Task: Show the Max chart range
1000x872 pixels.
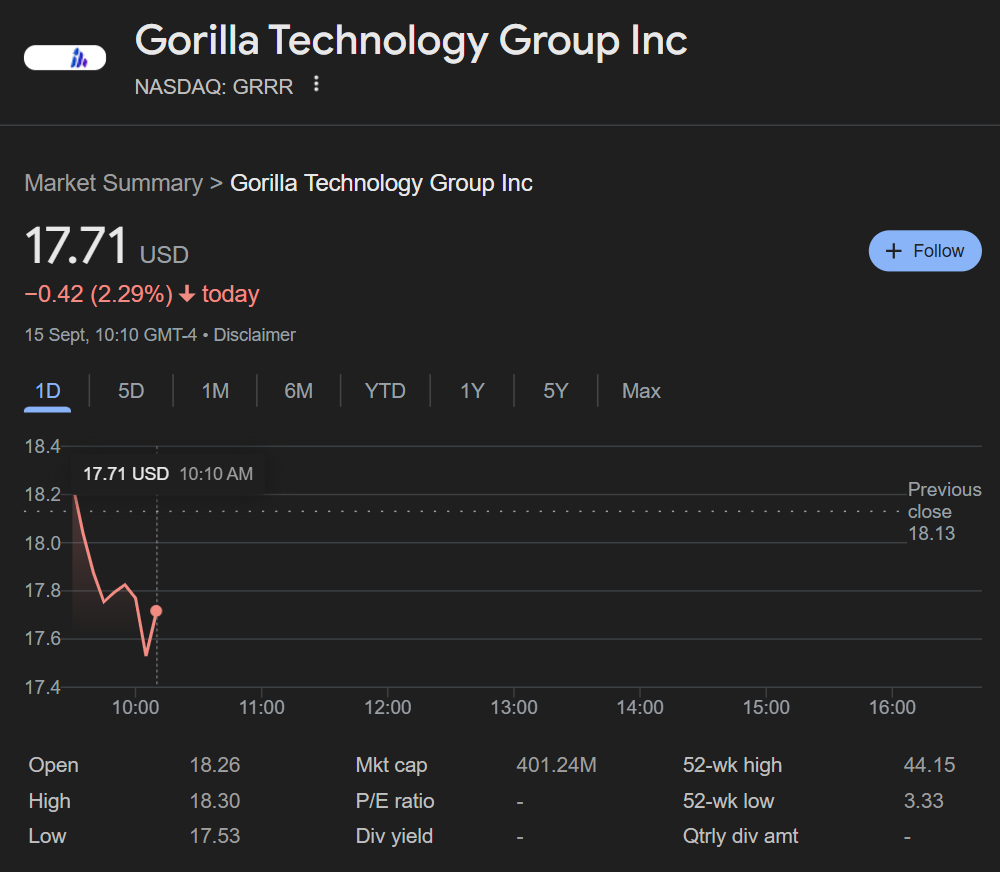Action: pos(641,391)
